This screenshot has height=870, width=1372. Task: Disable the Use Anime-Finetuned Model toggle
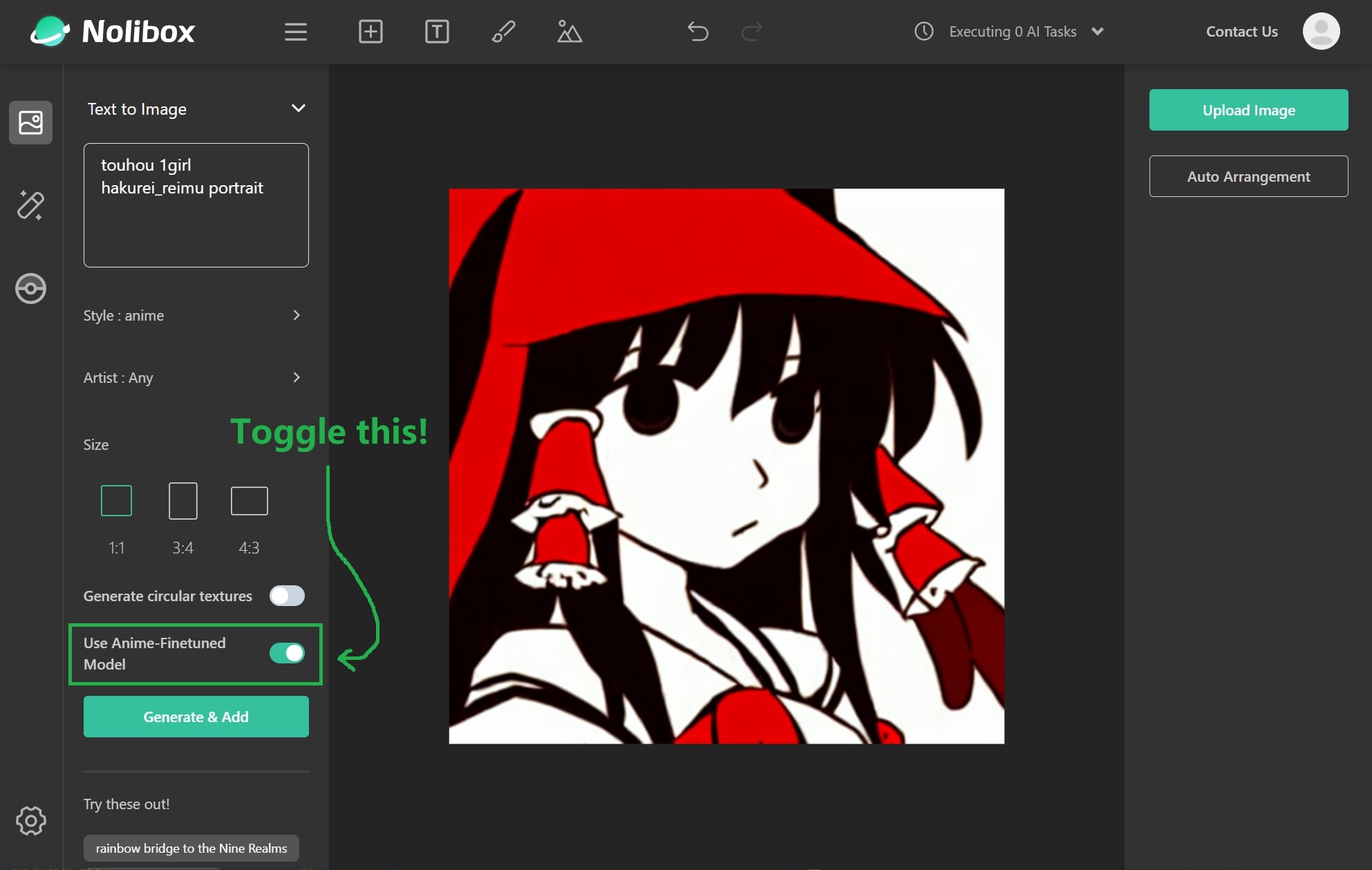click(287, 653)
